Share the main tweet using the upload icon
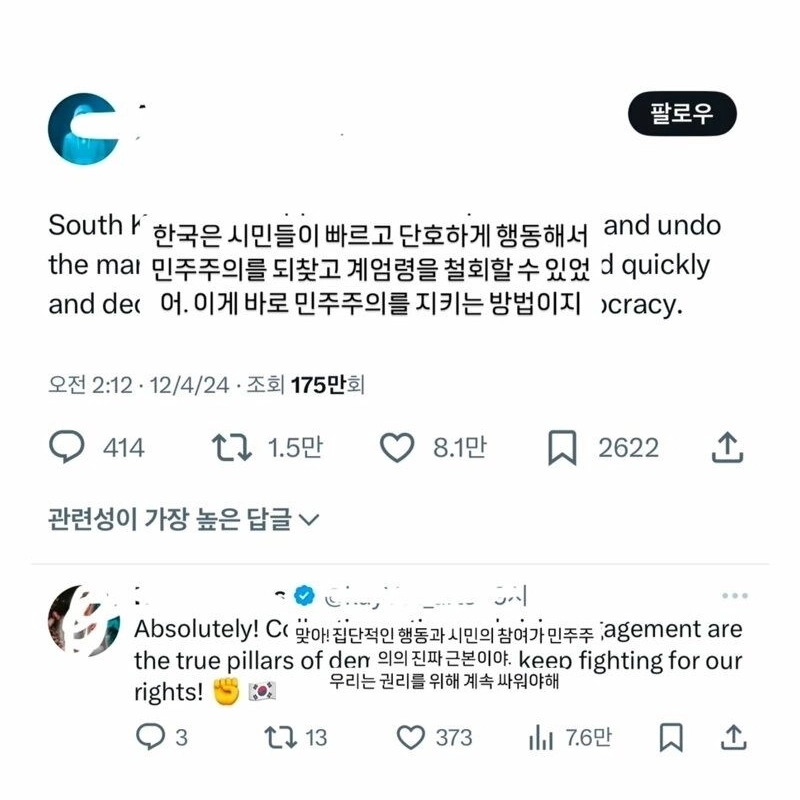 coord(727,447)
